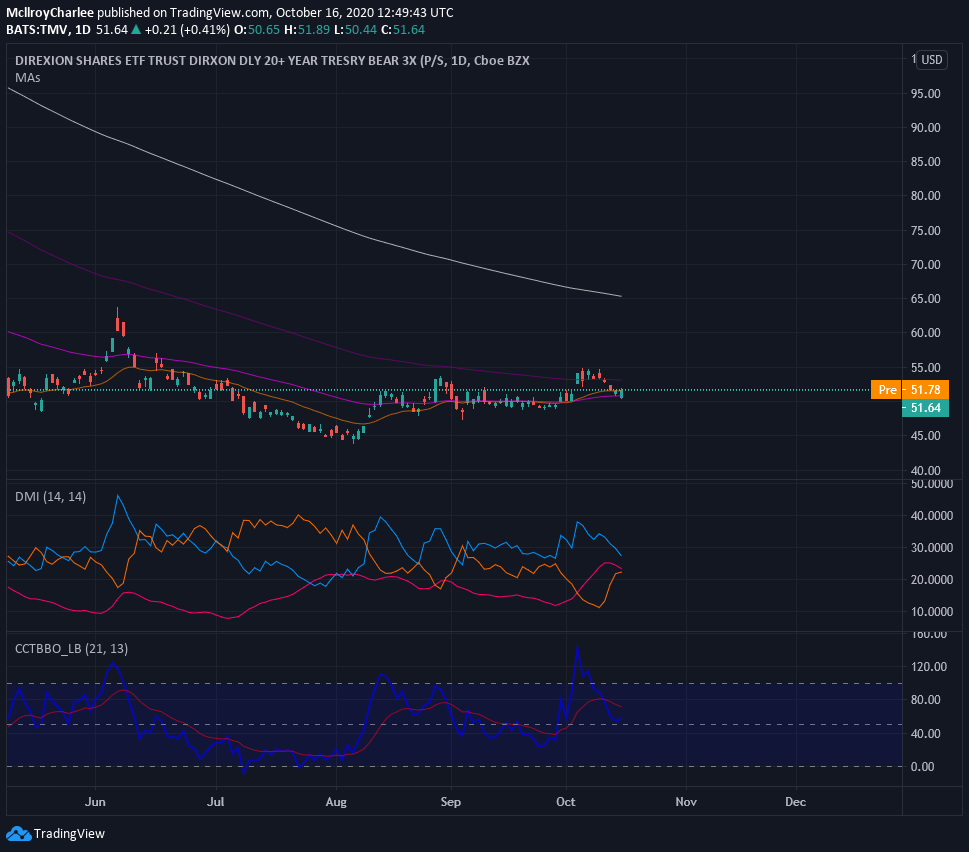Click the 95.00 price axis label
The image size is (969, 852).
926,94
